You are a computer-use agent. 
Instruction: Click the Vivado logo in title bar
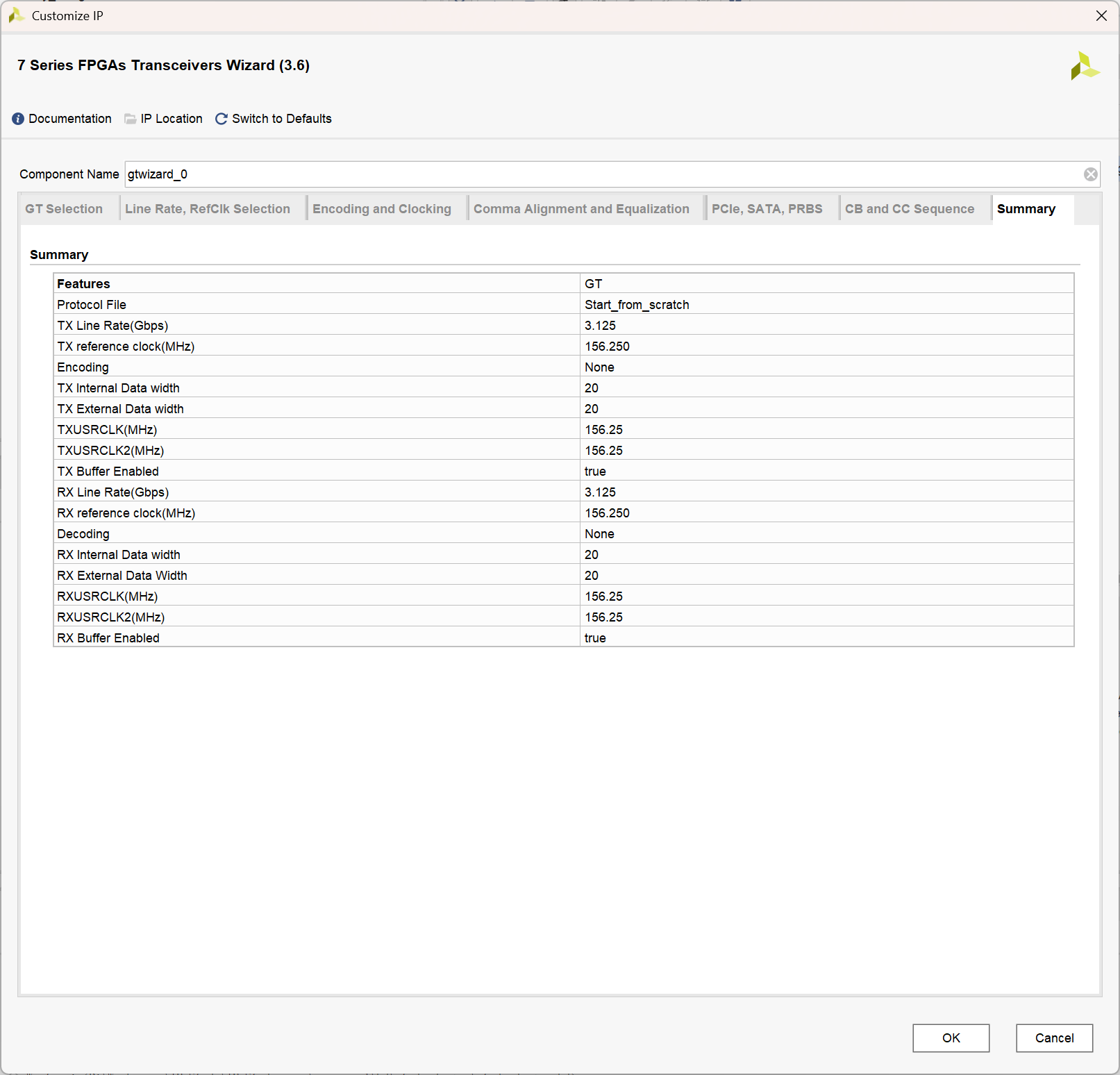coord(16,15)
